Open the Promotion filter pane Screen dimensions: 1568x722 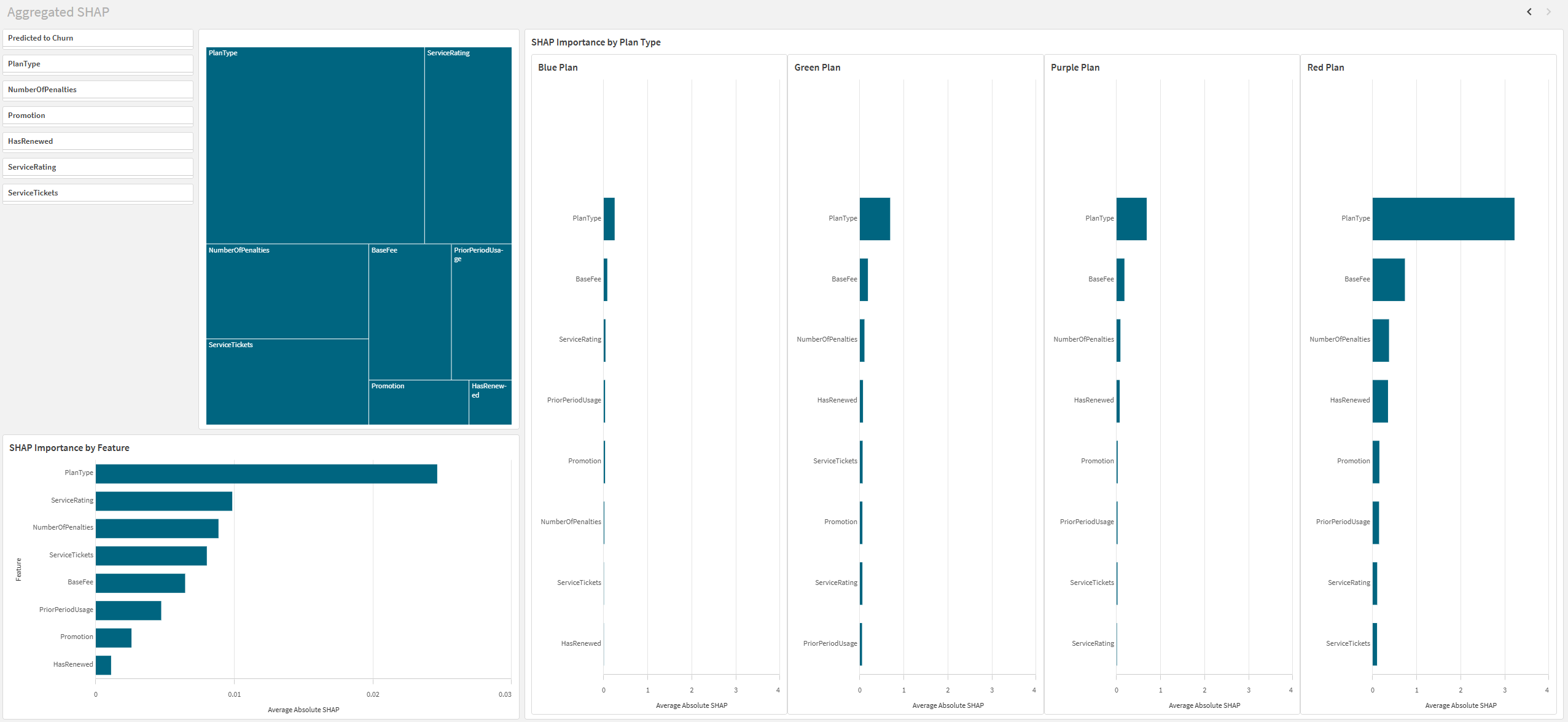pos(98,115)
